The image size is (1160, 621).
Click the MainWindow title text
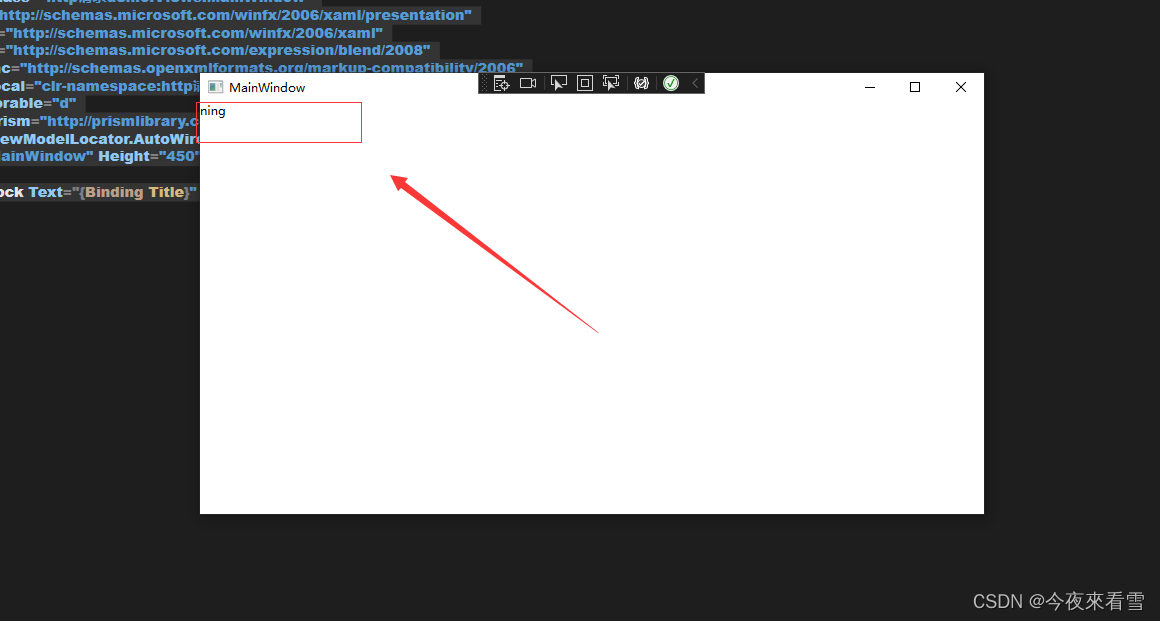tap(267, 87)
